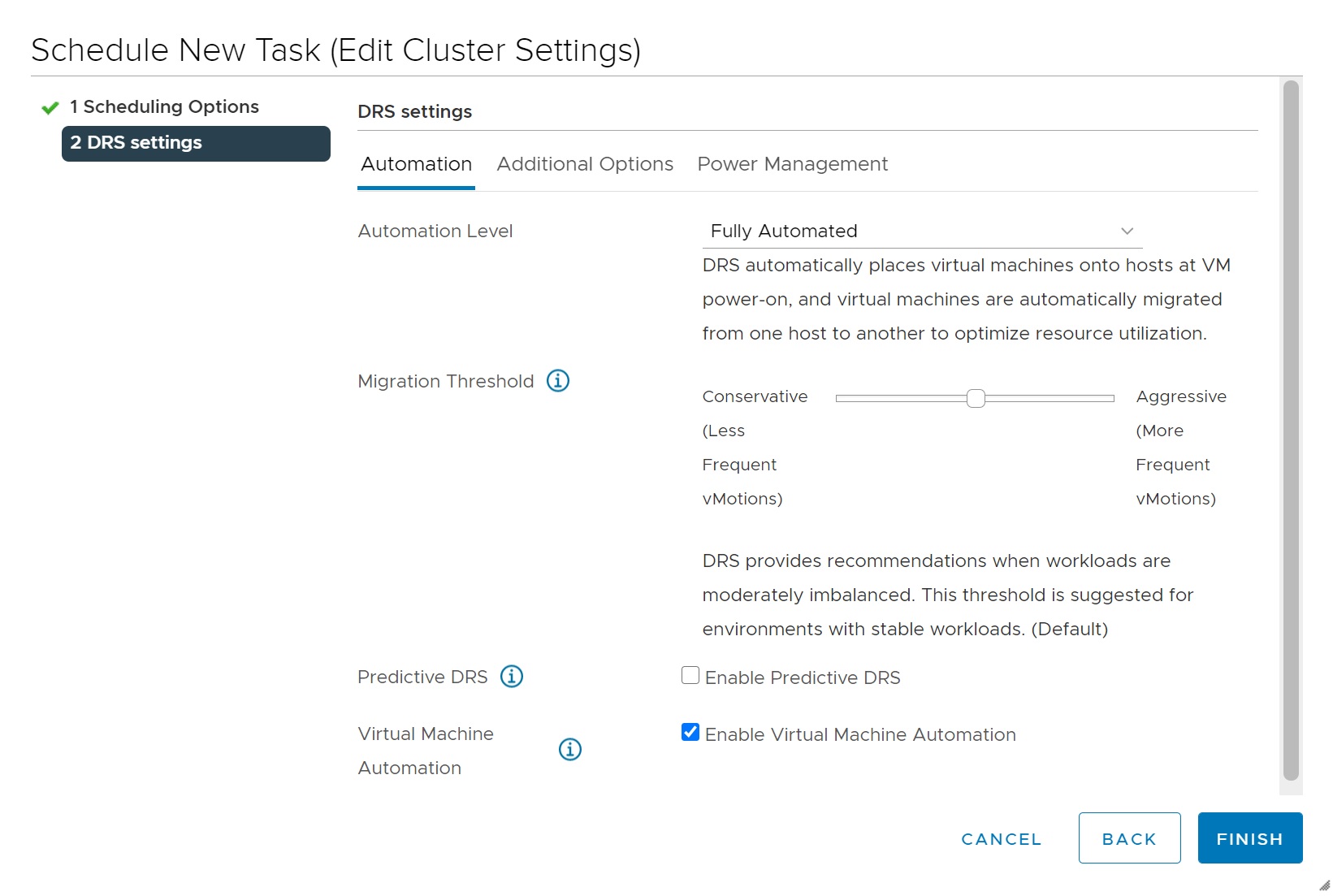Open the Additional Options tab

pyautogui.click(x=585, y=164)
